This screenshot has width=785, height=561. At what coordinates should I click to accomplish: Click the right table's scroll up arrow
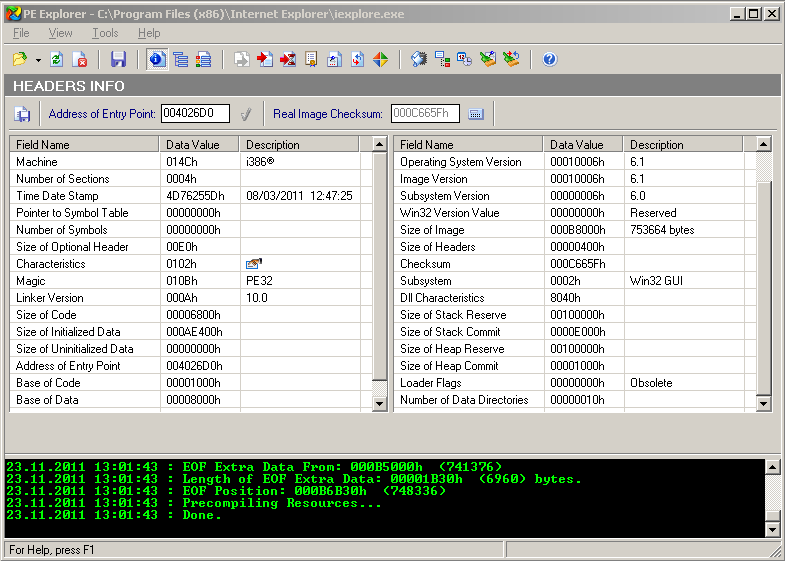[x=763, y=145]
